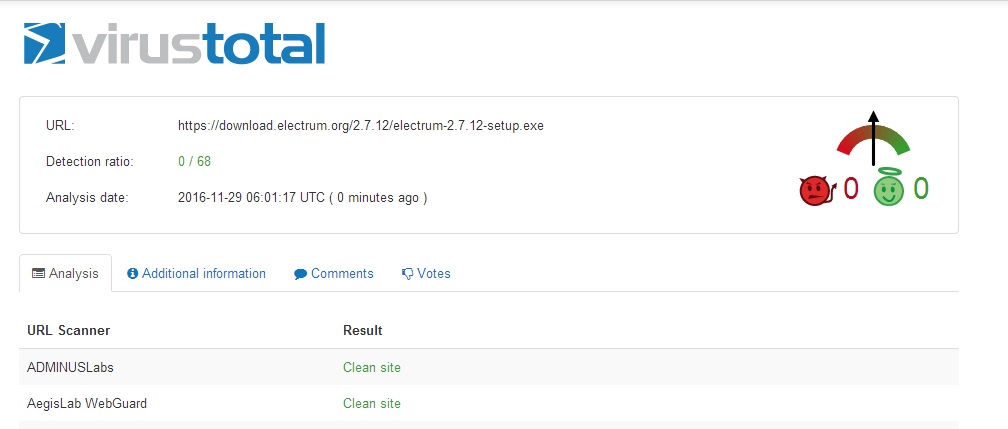Image resolution: width=1008 pixels, height=429 pixels.
Task: Select the ADMINUSLabs scanner row
Action: tap(489, 367)
